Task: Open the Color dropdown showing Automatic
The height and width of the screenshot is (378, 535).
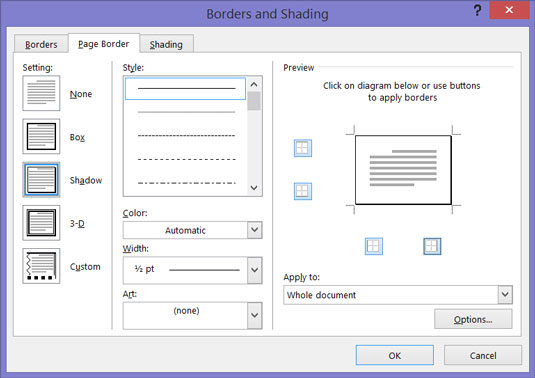Action: (192, 230)
